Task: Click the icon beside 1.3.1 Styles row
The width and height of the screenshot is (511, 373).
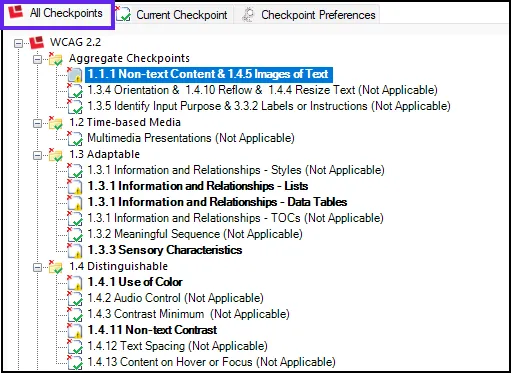Action: tap(75, 170)
